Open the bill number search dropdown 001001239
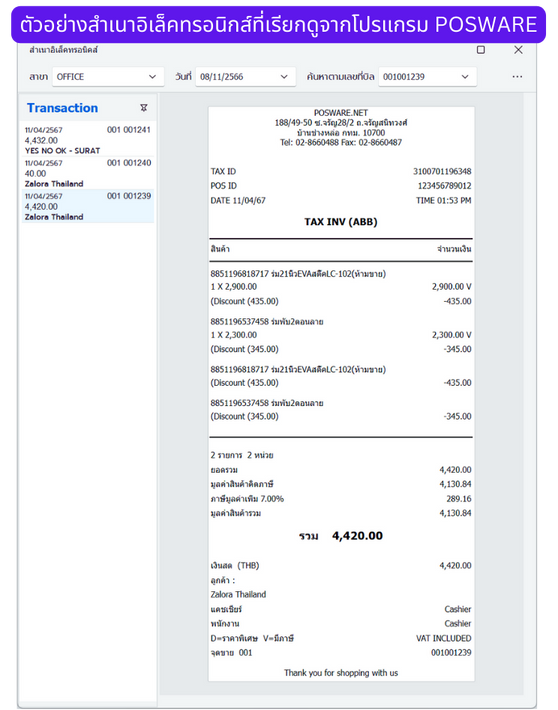This screenshot has width=558, height=710. pos(427,77)
